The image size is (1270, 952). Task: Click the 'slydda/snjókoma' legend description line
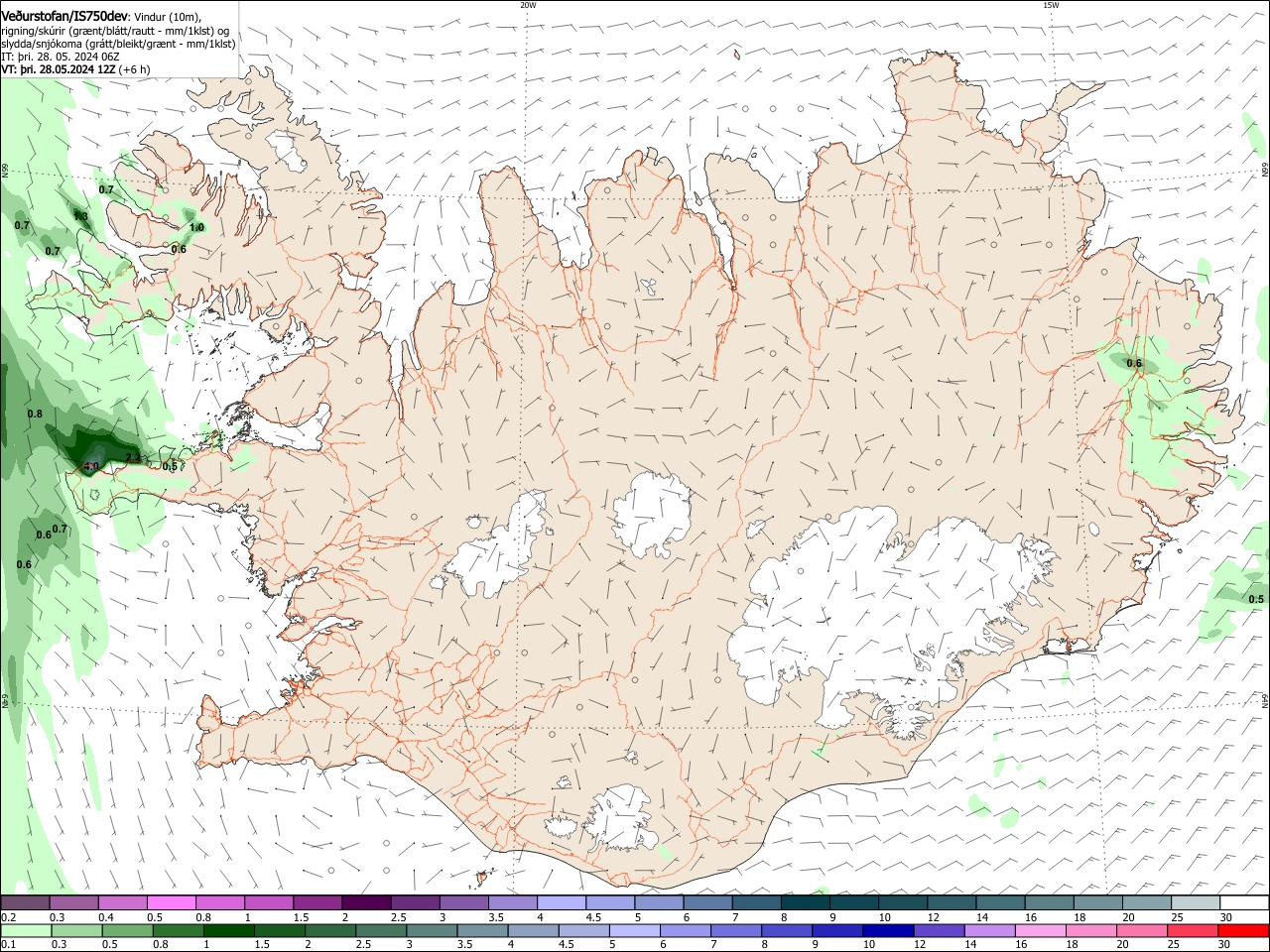pyautogui.click(x=118, y=44)
